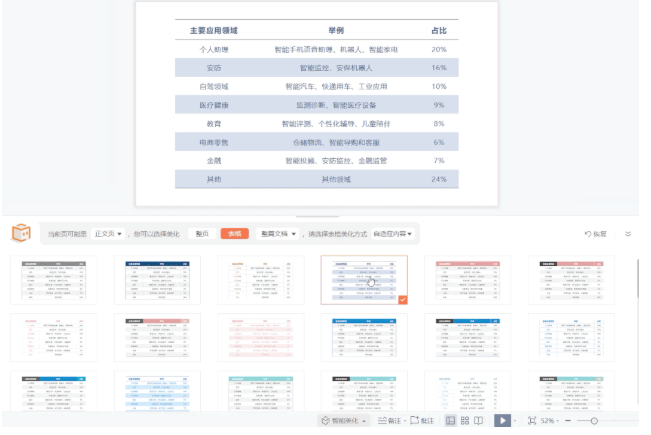This screenshot has width=651, height=435.
Task: Switch to reading view book icon
Action: (x=479, y=421)
